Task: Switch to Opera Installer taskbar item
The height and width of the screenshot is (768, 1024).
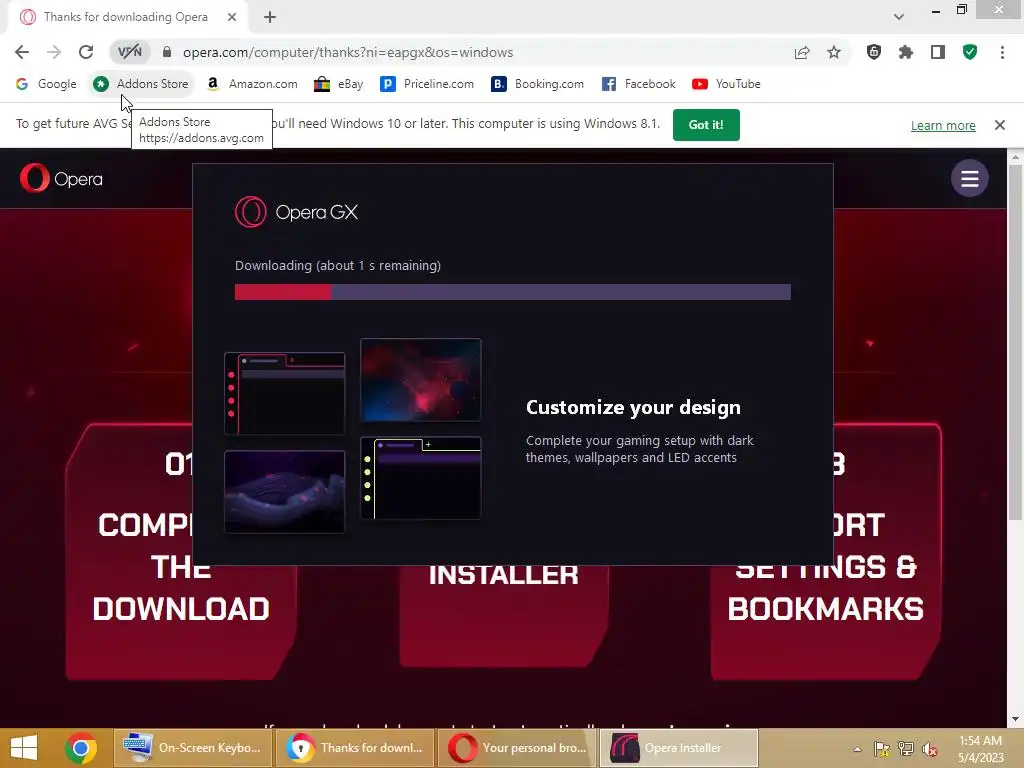Action: pos(679,748)
